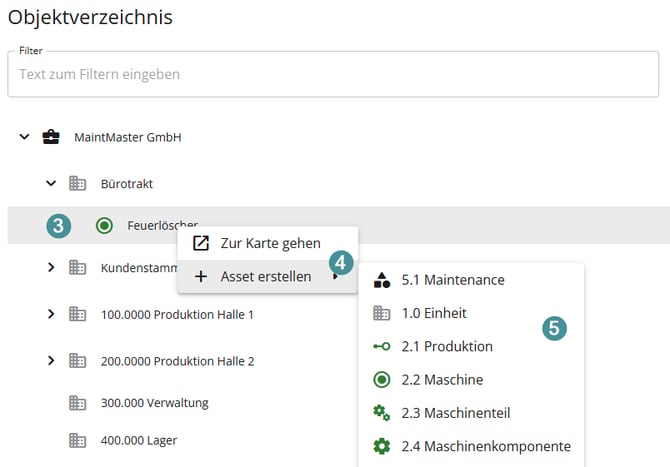
Task: Click the plus icon of Asset erstellen
Action: pyautogui.click(x=201, y=276)
